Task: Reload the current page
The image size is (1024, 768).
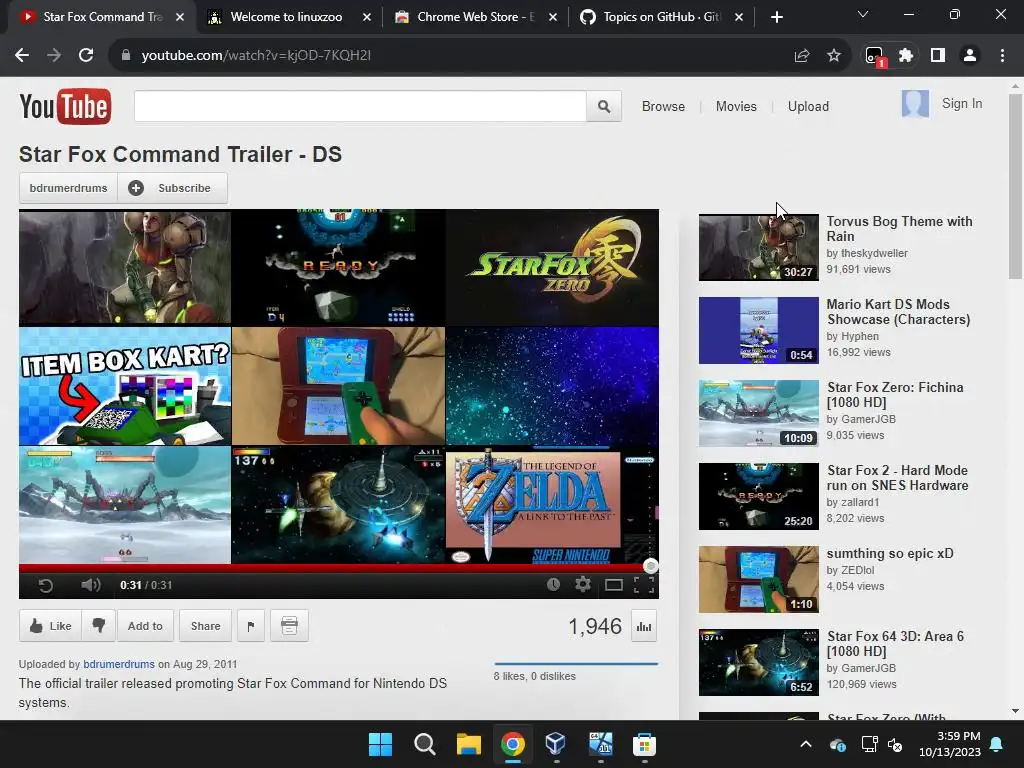Action: 86,56
